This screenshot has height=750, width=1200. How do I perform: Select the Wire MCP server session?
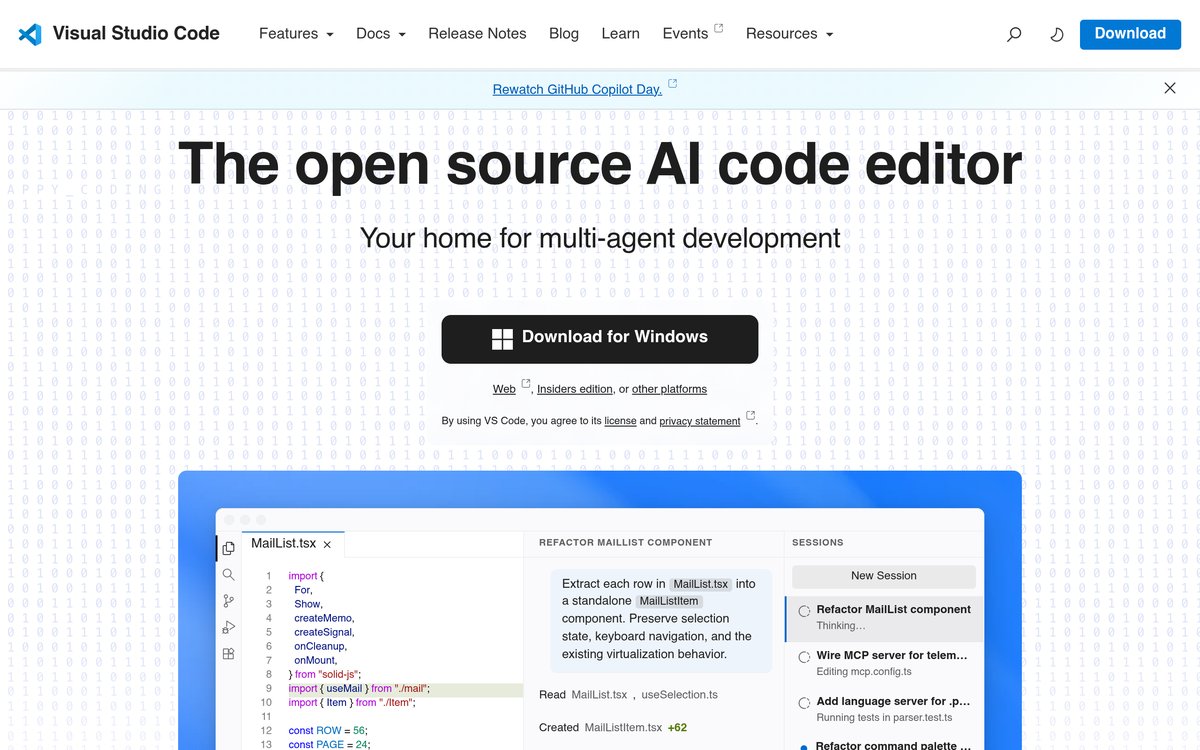click(884, 664)
